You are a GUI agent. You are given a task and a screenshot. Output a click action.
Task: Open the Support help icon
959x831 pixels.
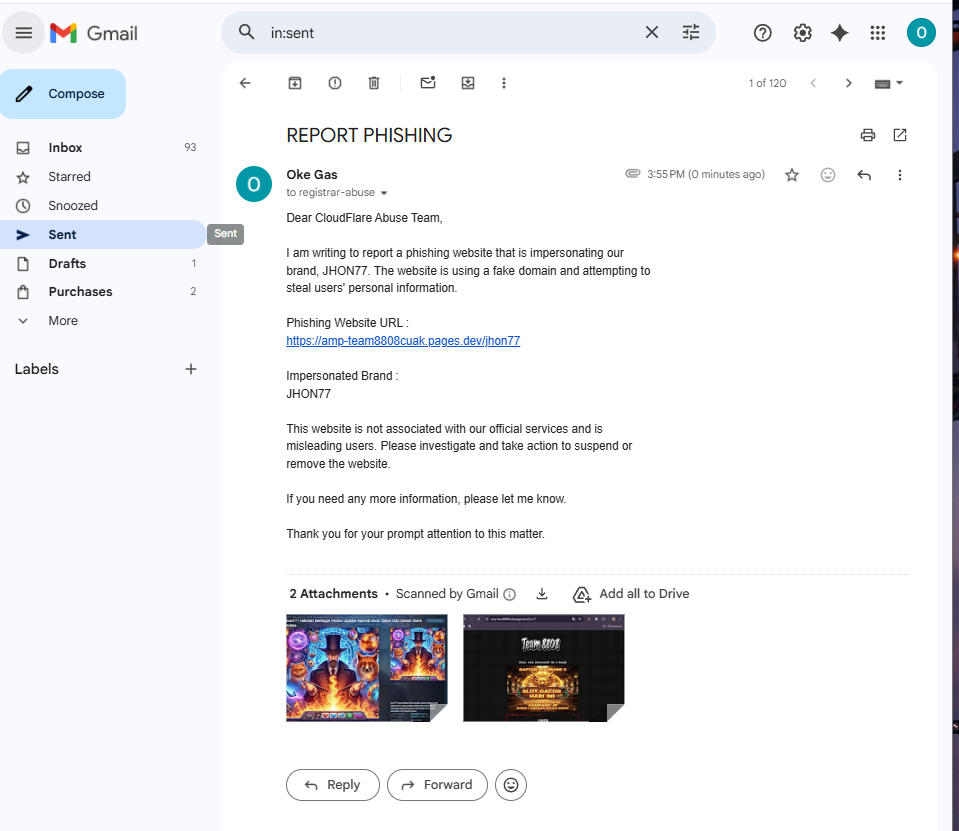763,33
